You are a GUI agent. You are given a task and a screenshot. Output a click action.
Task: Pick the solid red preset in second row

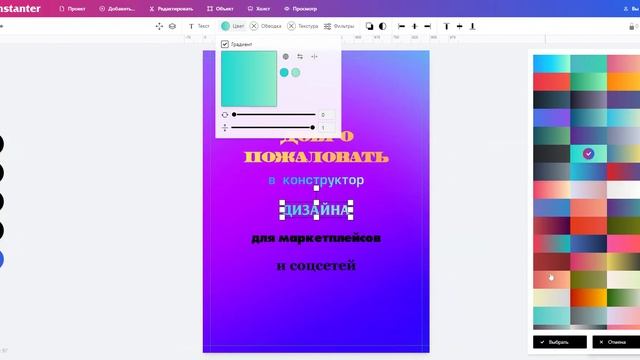click(551, 82)
